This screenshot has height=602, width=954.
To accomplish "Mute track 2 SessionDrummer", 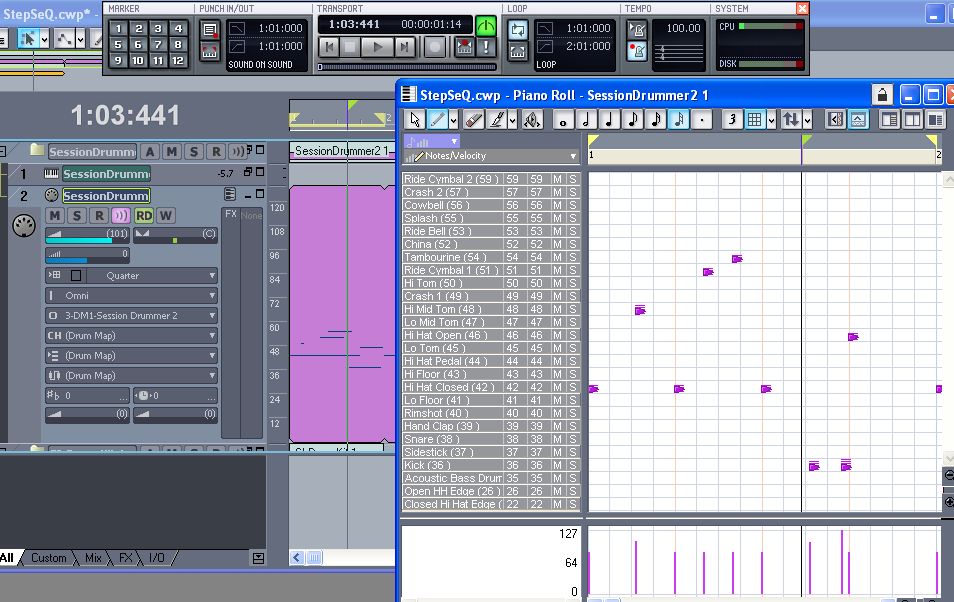I will point(54,216).
